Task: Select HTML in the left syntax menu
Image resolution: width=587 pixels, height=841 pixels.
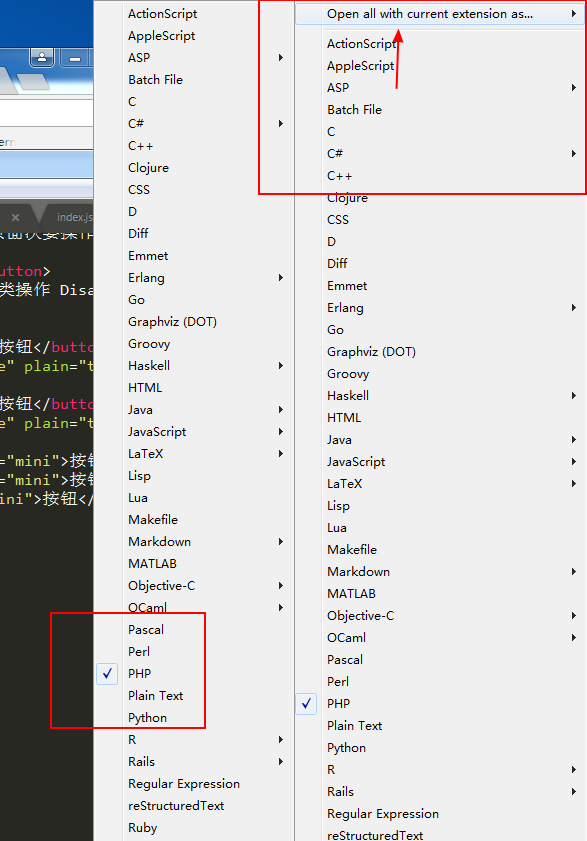Action: coord(145,387)
